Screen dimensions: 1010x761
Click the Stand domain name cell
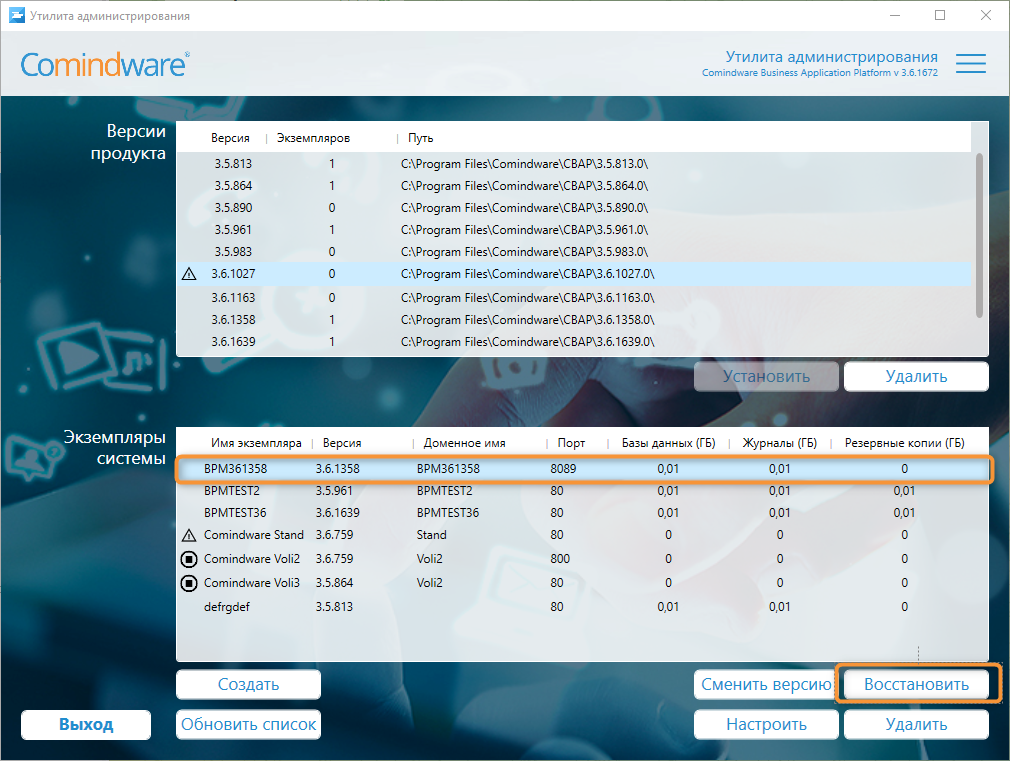[431, 535]
